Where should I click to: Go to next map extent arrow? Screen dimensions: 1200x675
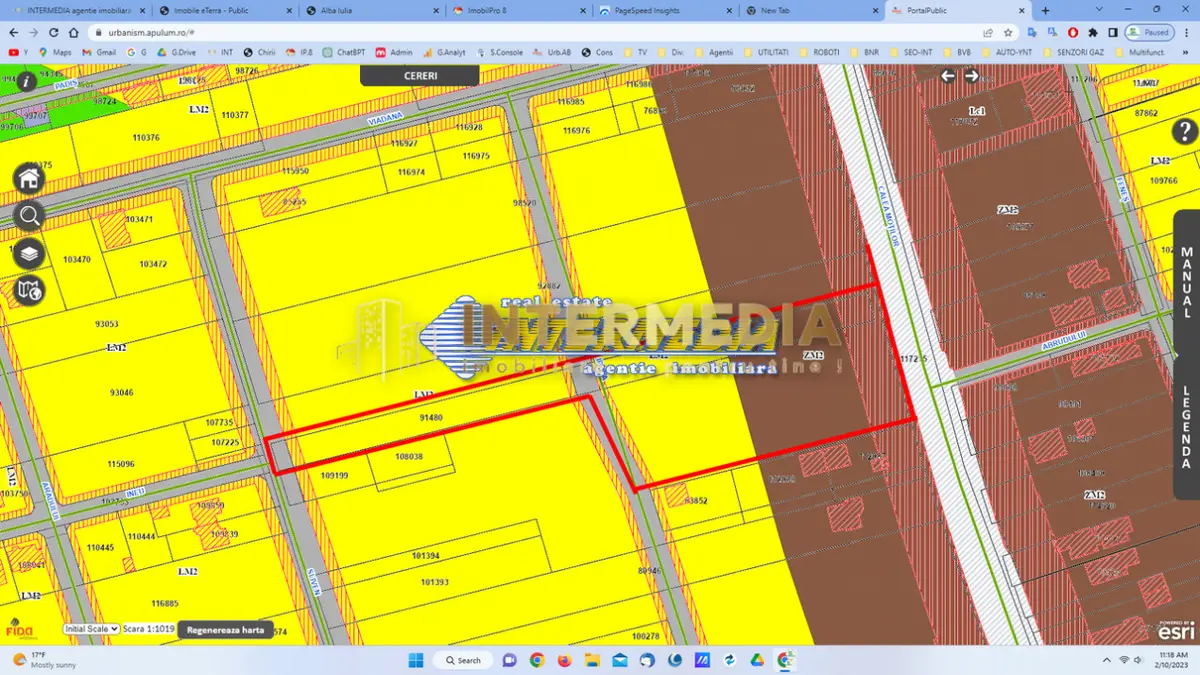[971, 76]
